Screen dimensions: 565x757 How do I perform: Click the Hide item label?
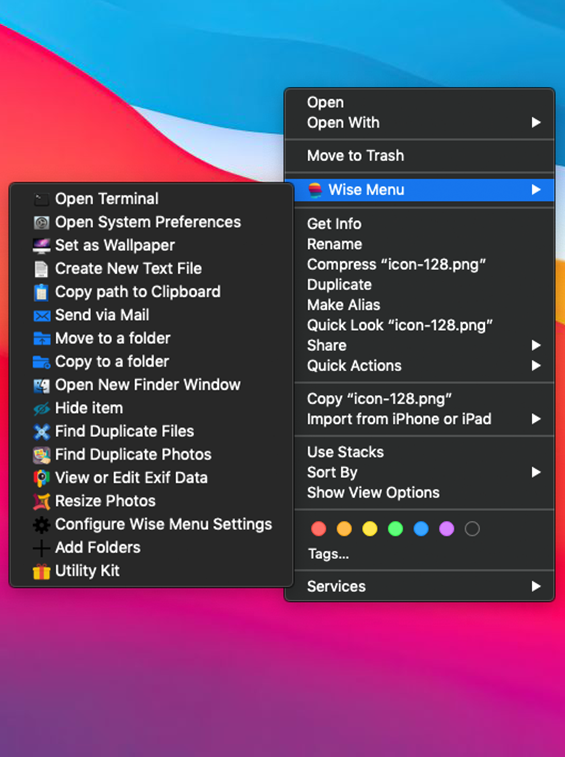[89, 408]
